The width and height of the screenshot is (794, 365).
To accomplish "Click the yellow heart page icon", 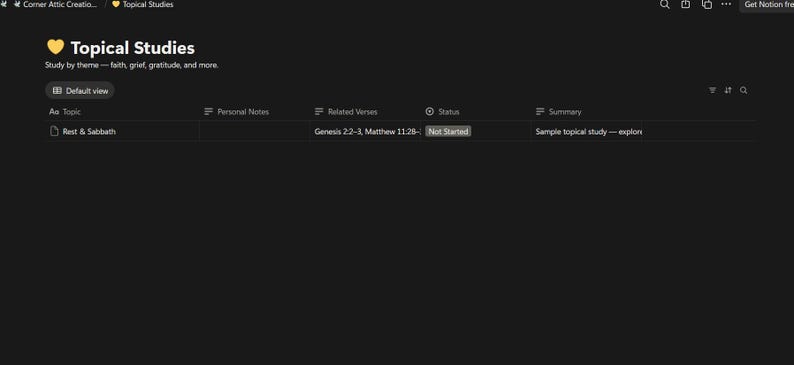I will (55, 47).
